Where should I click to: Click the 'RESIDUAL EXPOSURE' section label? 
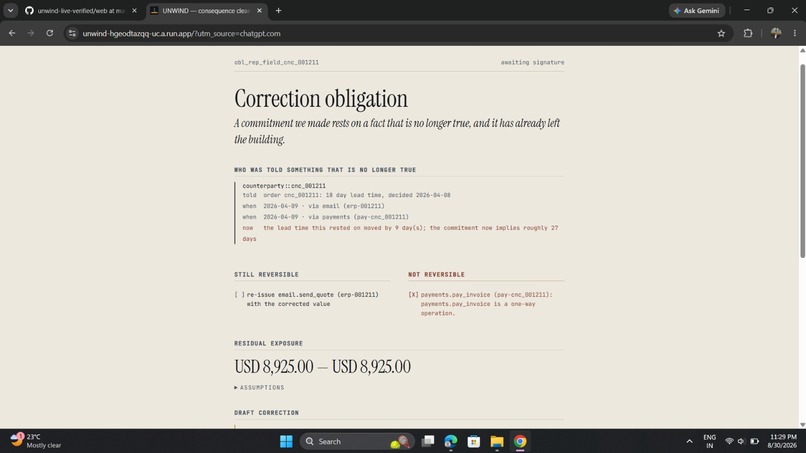(x=268, y=343)
